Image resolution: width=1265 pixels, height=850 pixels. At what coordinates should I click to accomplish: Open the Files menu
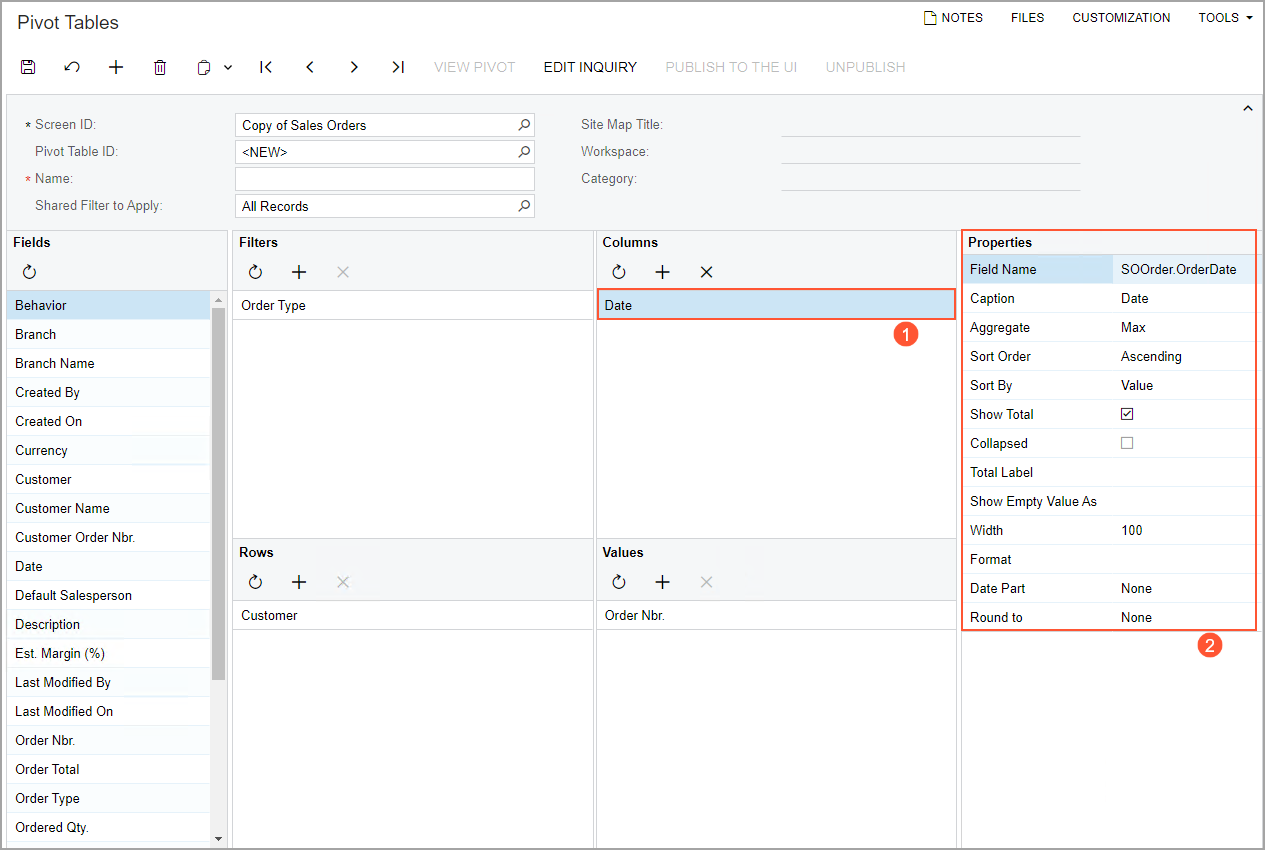tap(1027, 18)
